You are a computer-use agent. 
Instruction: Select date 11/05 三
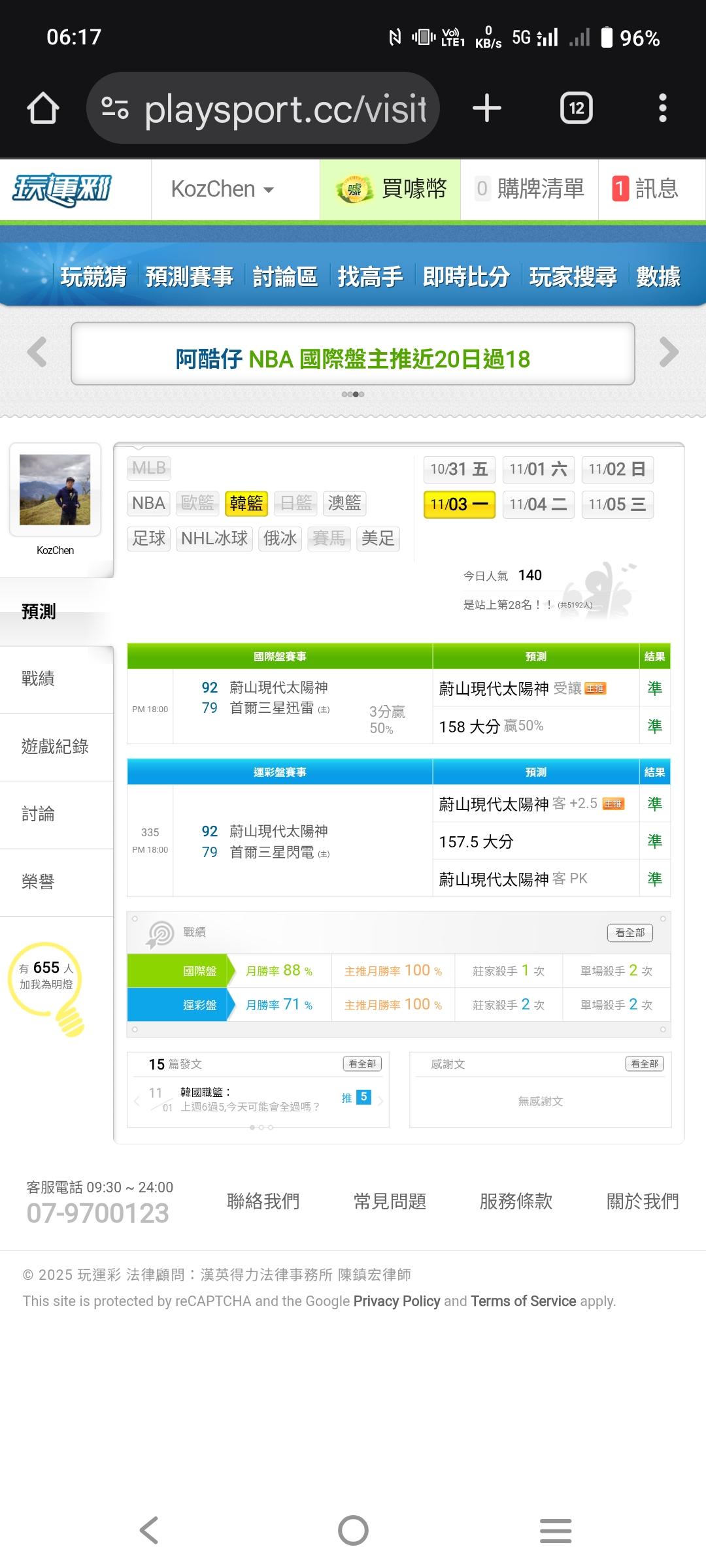point(617,504)
